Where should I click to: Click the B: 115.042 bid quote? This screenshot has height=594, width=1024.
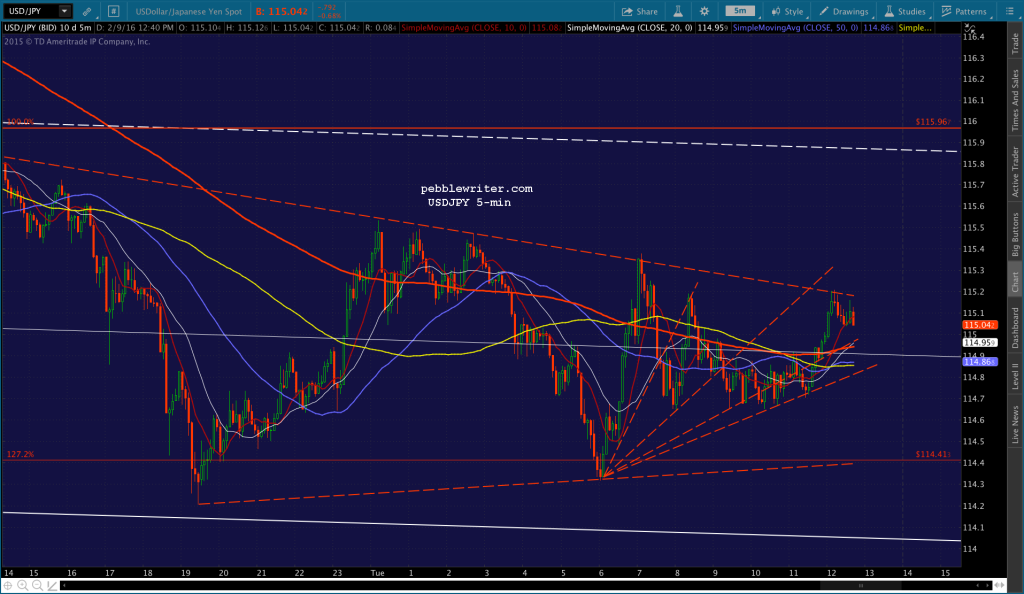281,11
